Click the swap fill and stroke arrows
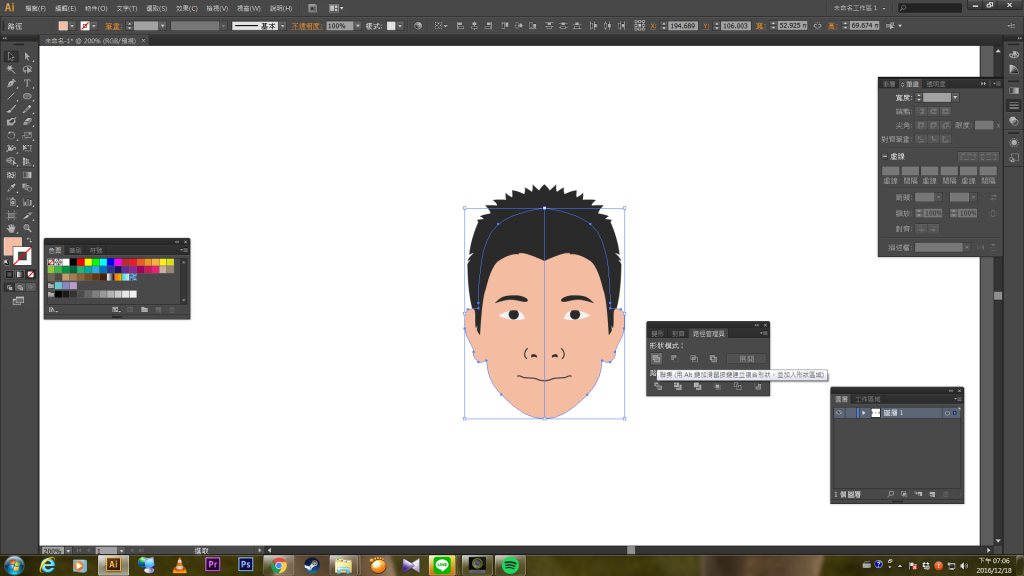 point(28,240)
